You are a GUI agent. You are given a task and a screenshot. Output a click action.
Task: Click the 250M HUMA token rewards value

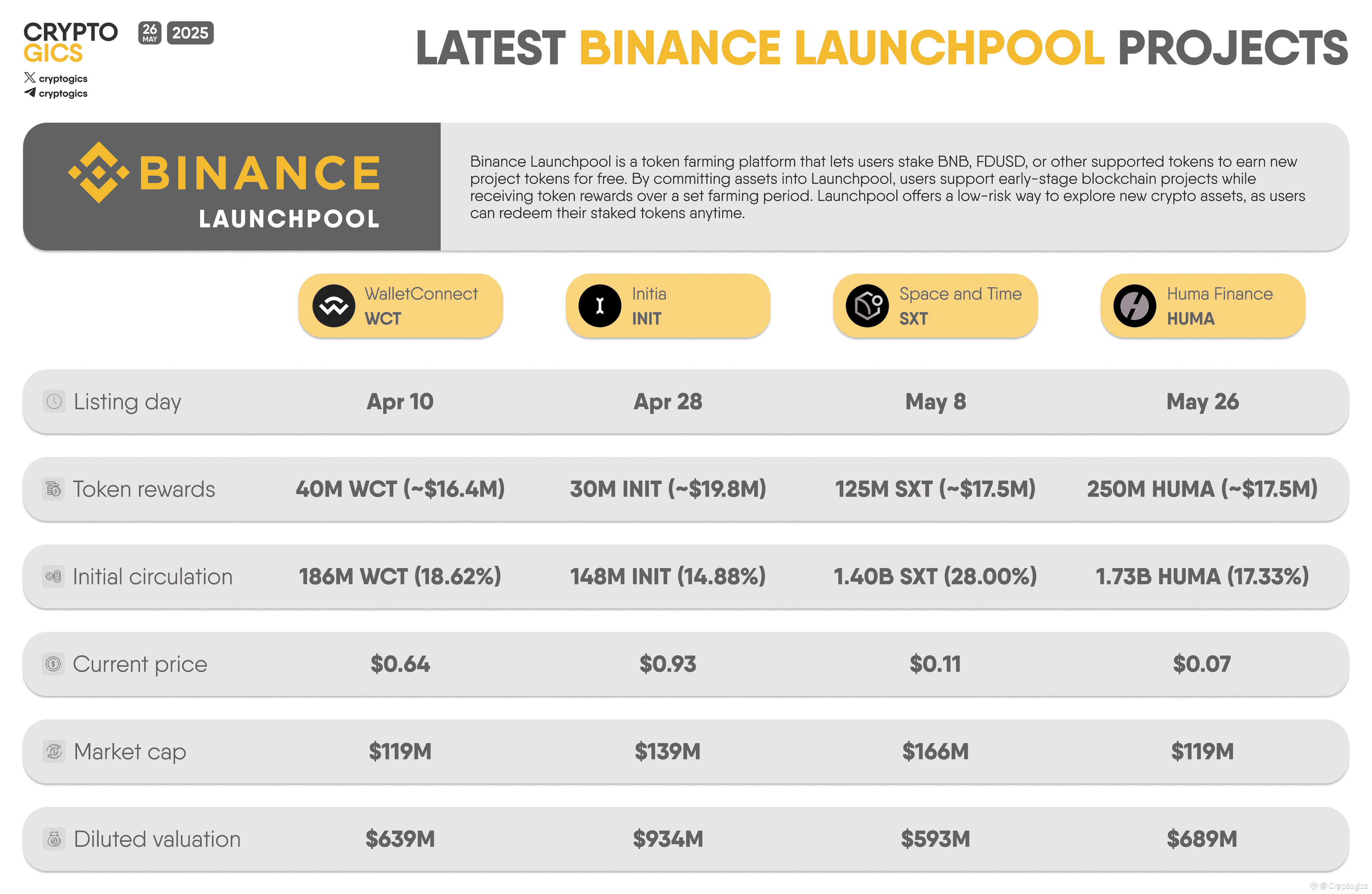(x=1202, y=489)
